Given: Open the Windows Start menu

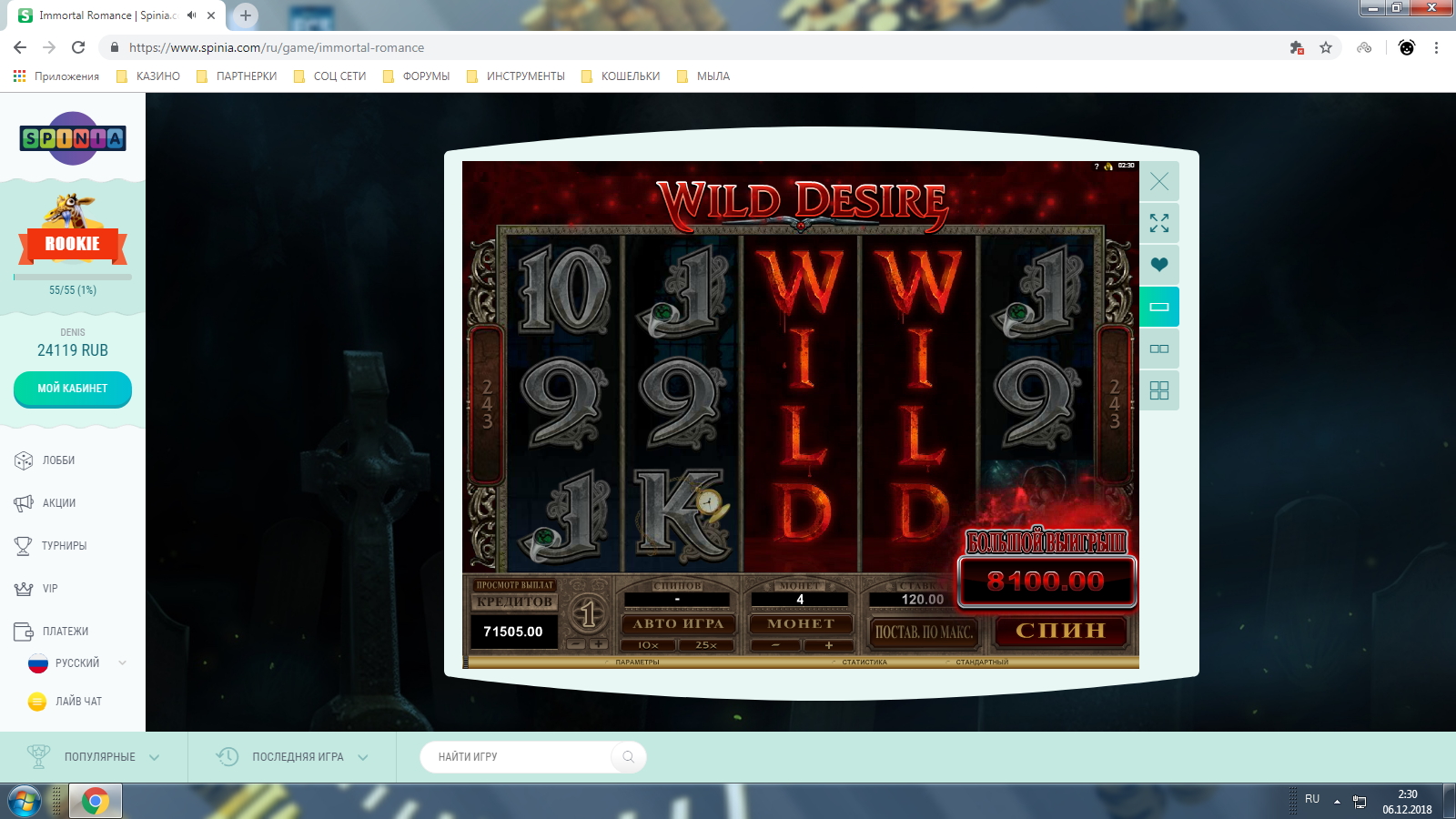Looking at the screenshot, I should pos(25,802).
